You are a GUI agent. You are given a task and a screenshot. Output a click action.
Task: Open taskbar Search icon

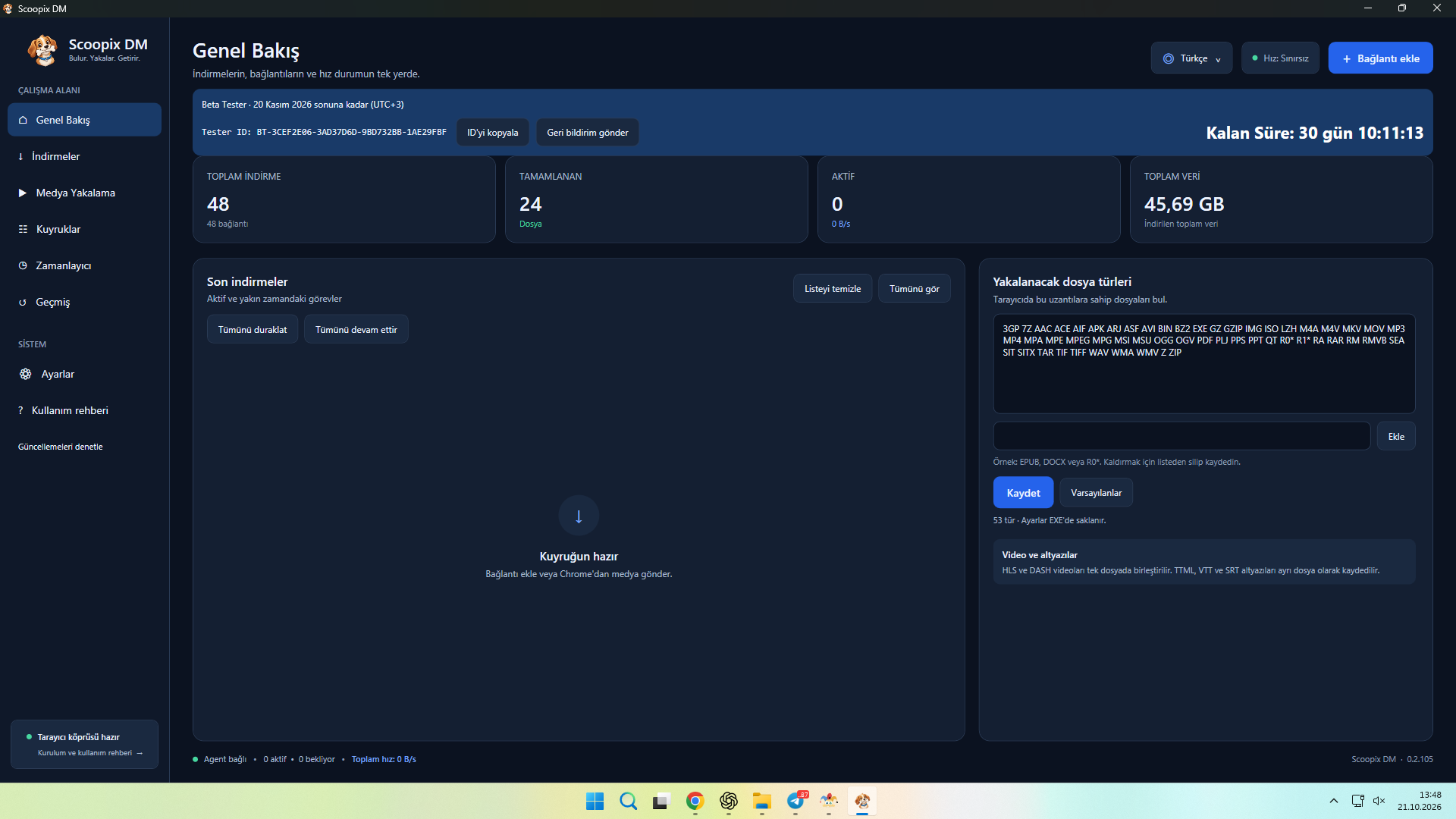[628, 801]
